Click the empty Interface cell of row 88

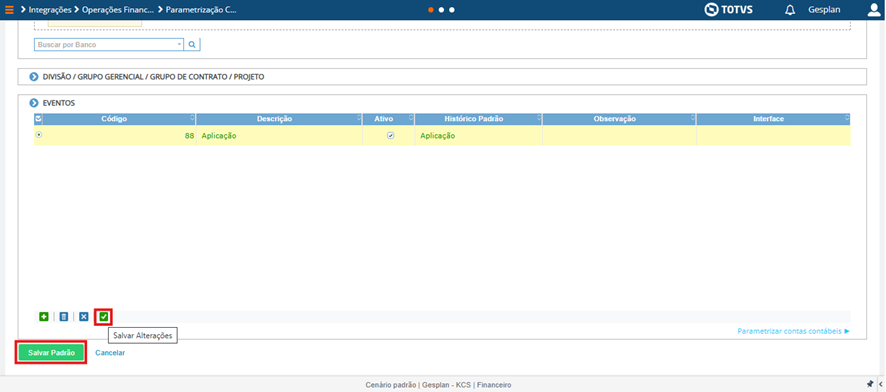773,136
